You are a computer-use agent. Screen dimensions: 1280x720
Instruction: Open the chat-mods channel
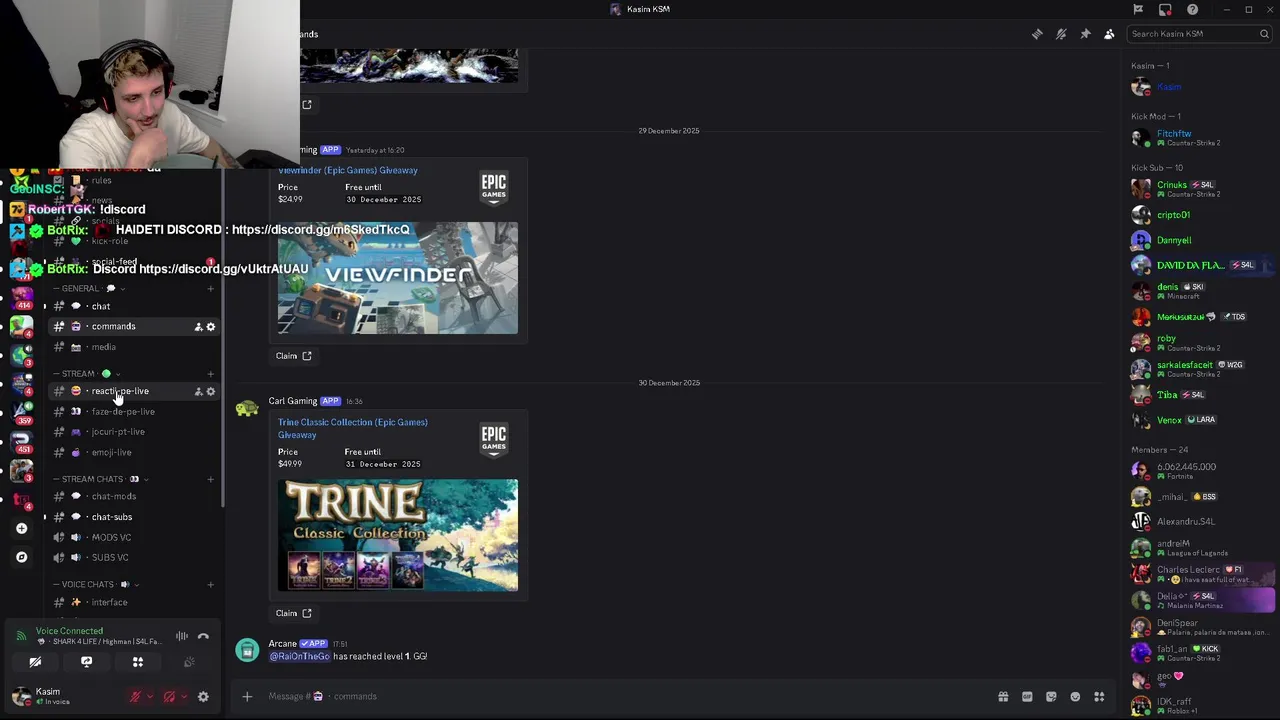[x=134, y=496]
